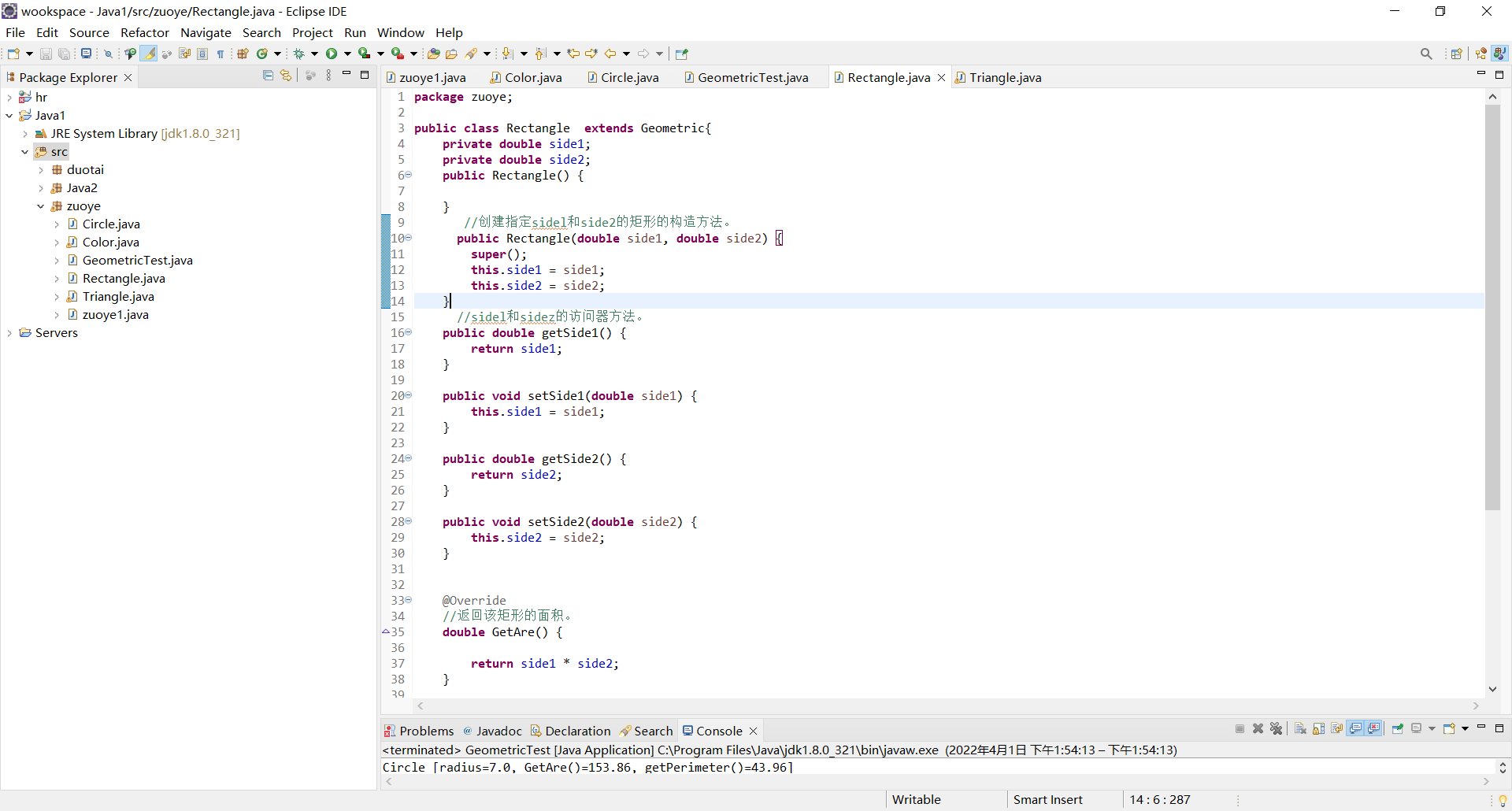The image size is (1512, 811).
Task: Expand JRE System Library node
Action: (24, 134)
